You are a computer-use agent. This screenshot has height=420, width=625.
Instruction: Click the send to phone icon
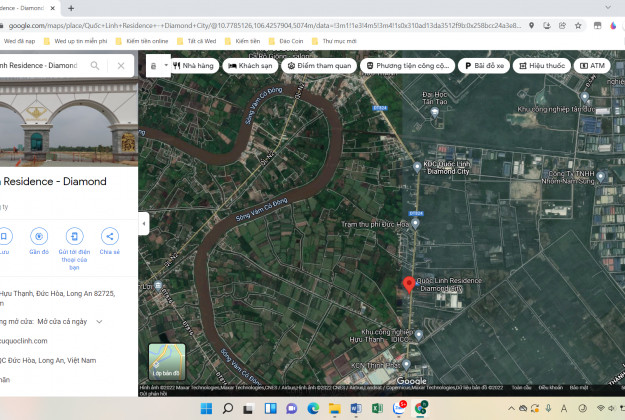74,236
